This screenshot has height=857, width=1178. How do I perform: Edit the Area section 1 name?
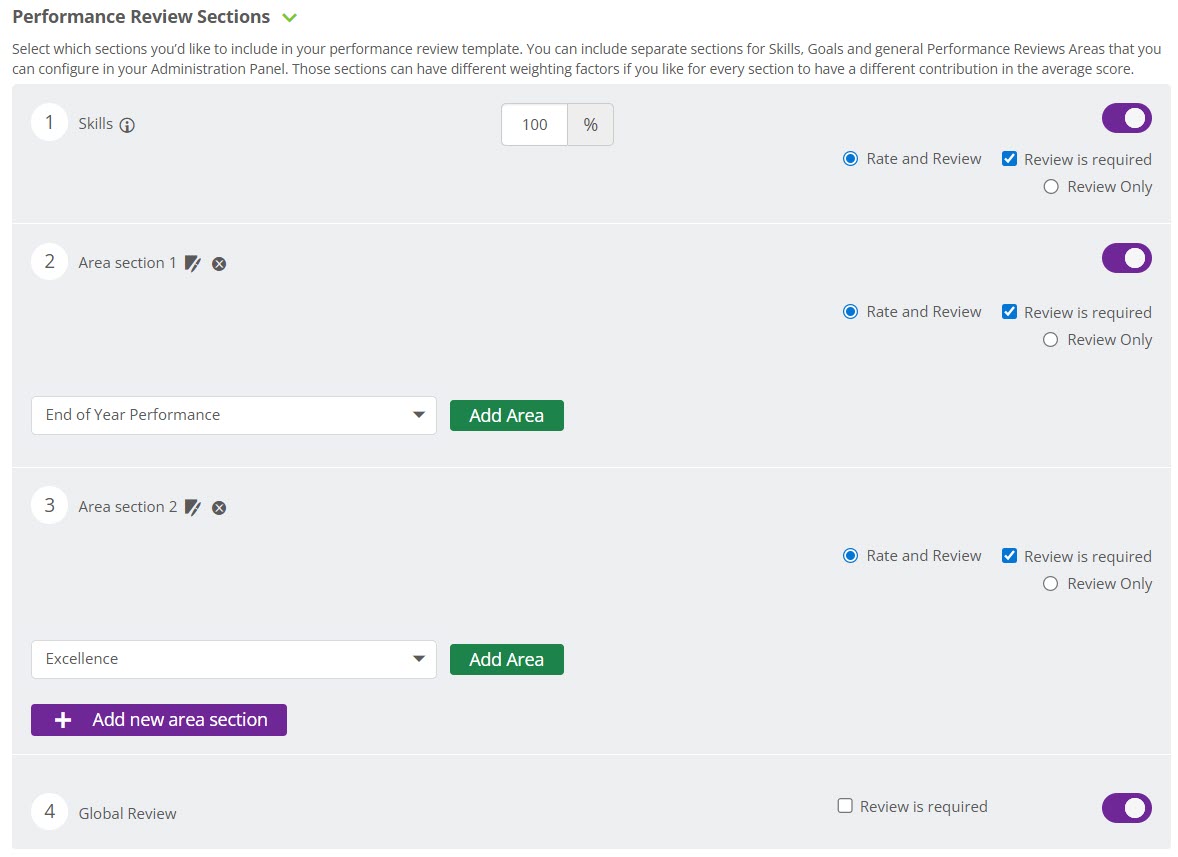click(x=193, y=264)
